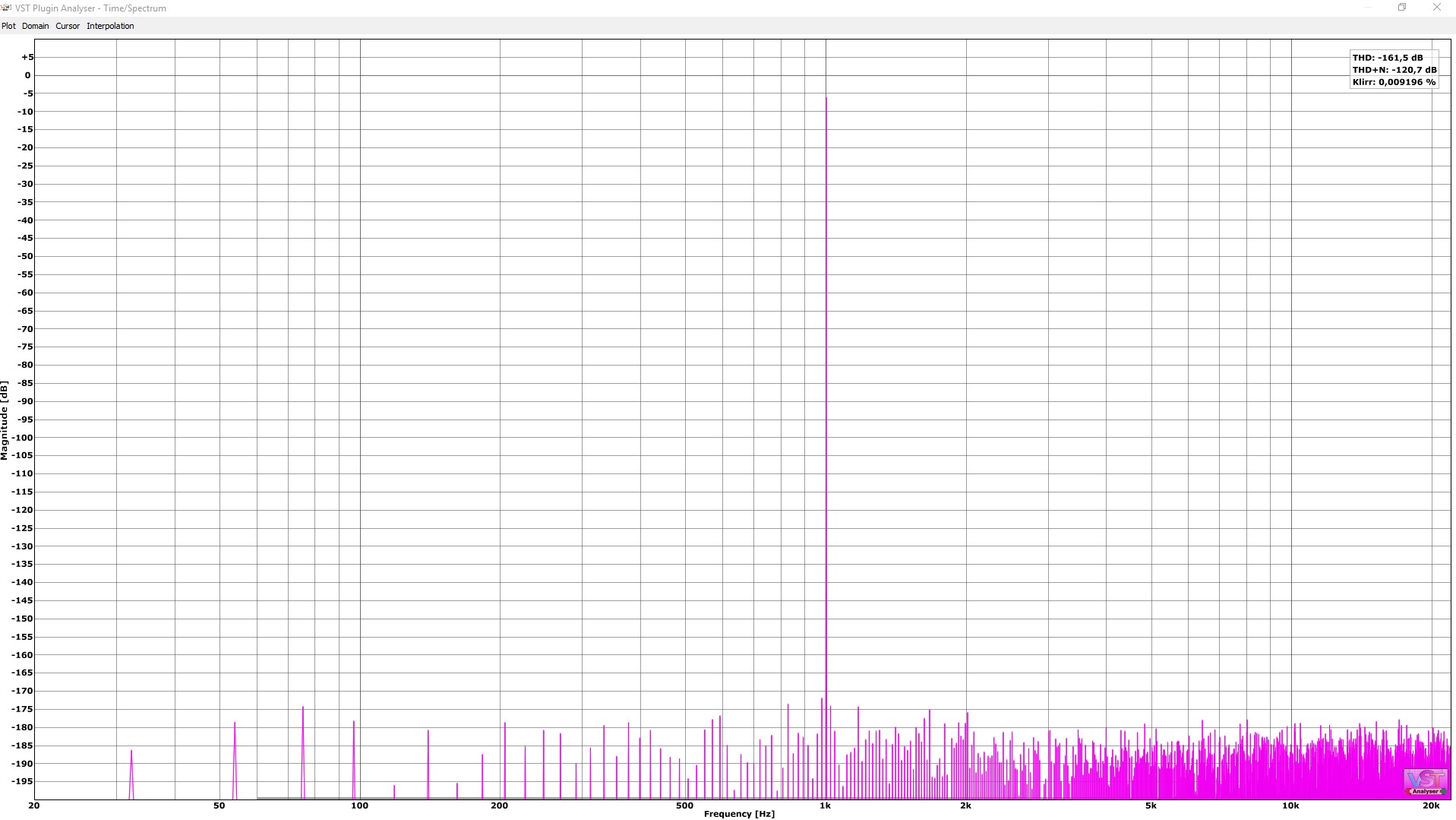Open the Plot menu
This screenshot has height=820, width=1456.
pos(8,26)
